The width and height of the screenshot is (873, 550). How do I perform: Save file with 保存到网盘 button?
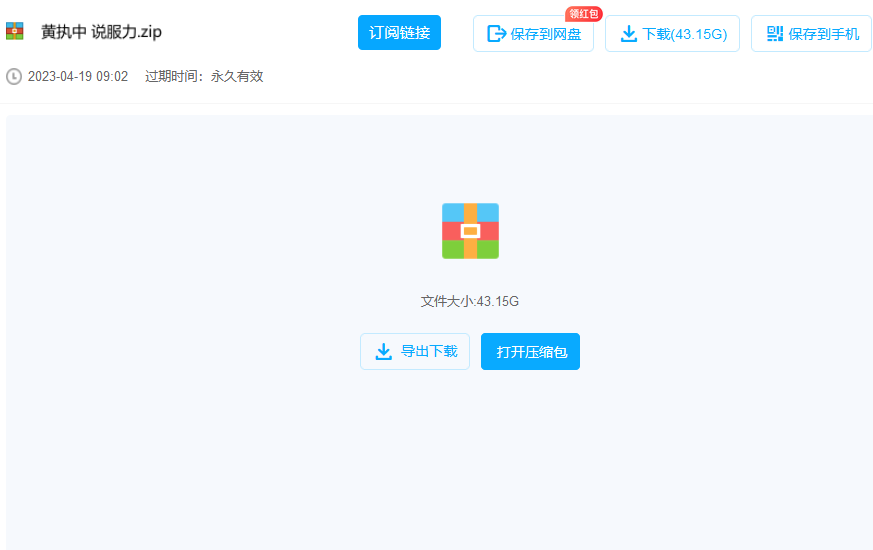point(533,33)
